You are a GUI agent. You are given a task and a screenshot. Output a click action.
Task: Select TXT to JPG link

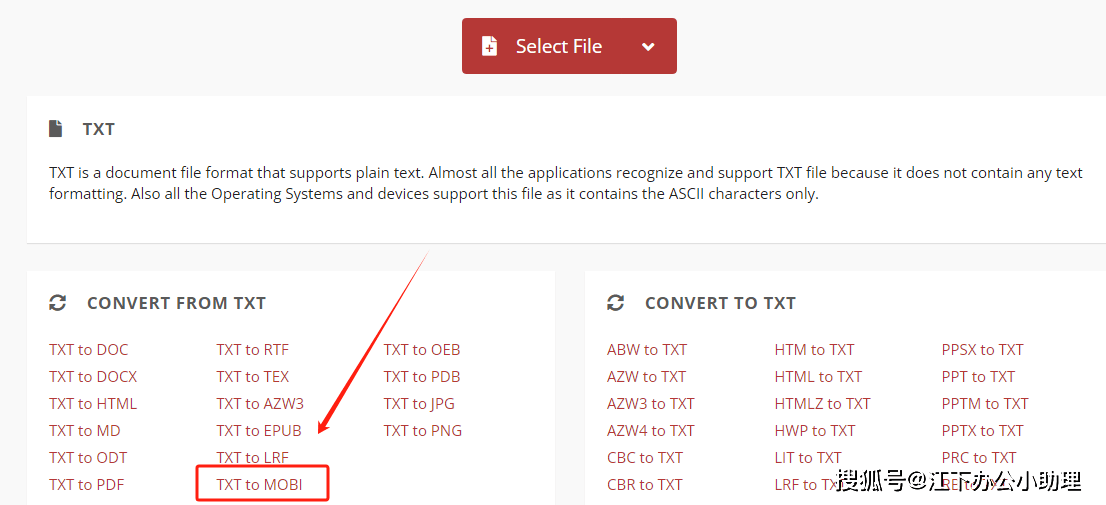coord(419,403)
